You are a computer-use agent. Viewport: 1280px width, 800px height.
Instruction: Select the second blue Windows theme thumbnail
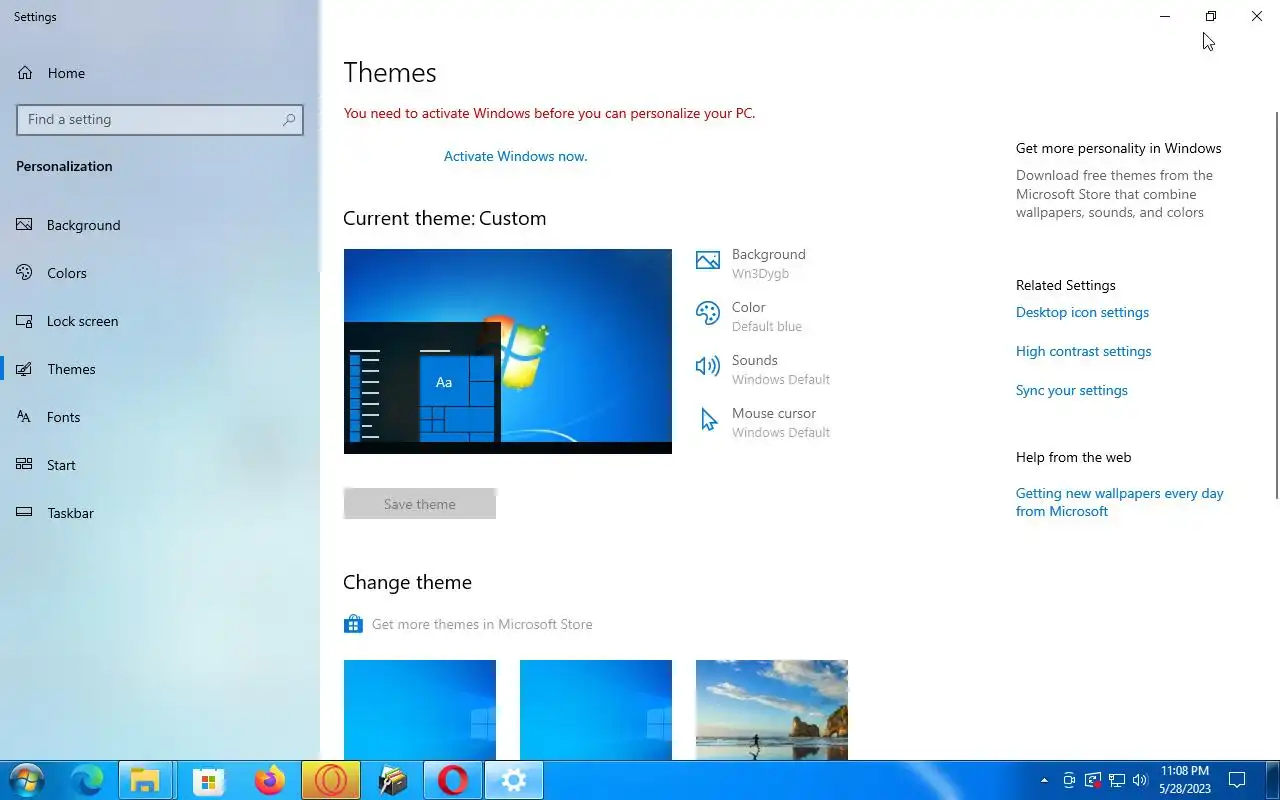pos(596,710)
